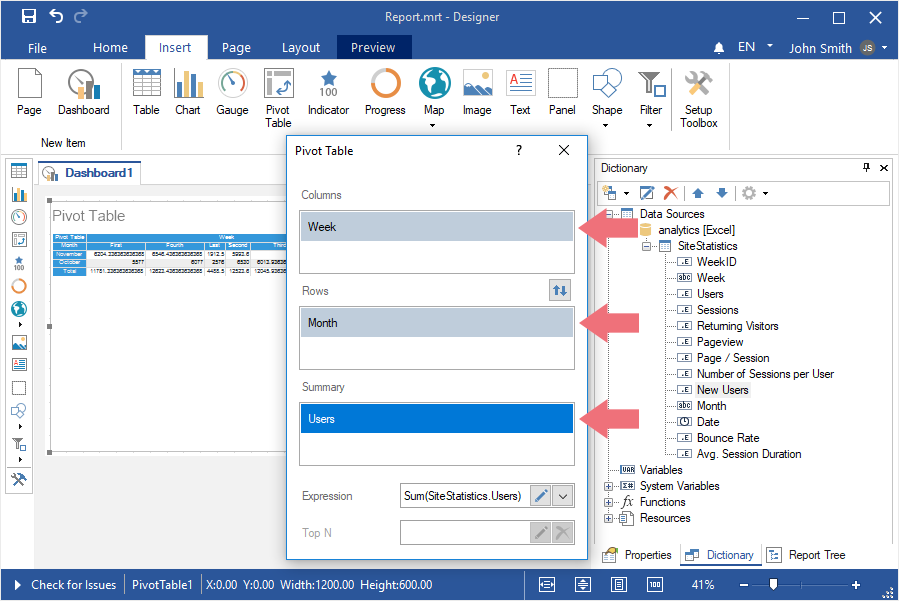This screenshot has width=899, height=601.
Task: Swap rows and columns in Pivot Table
Action: (560, 291)
